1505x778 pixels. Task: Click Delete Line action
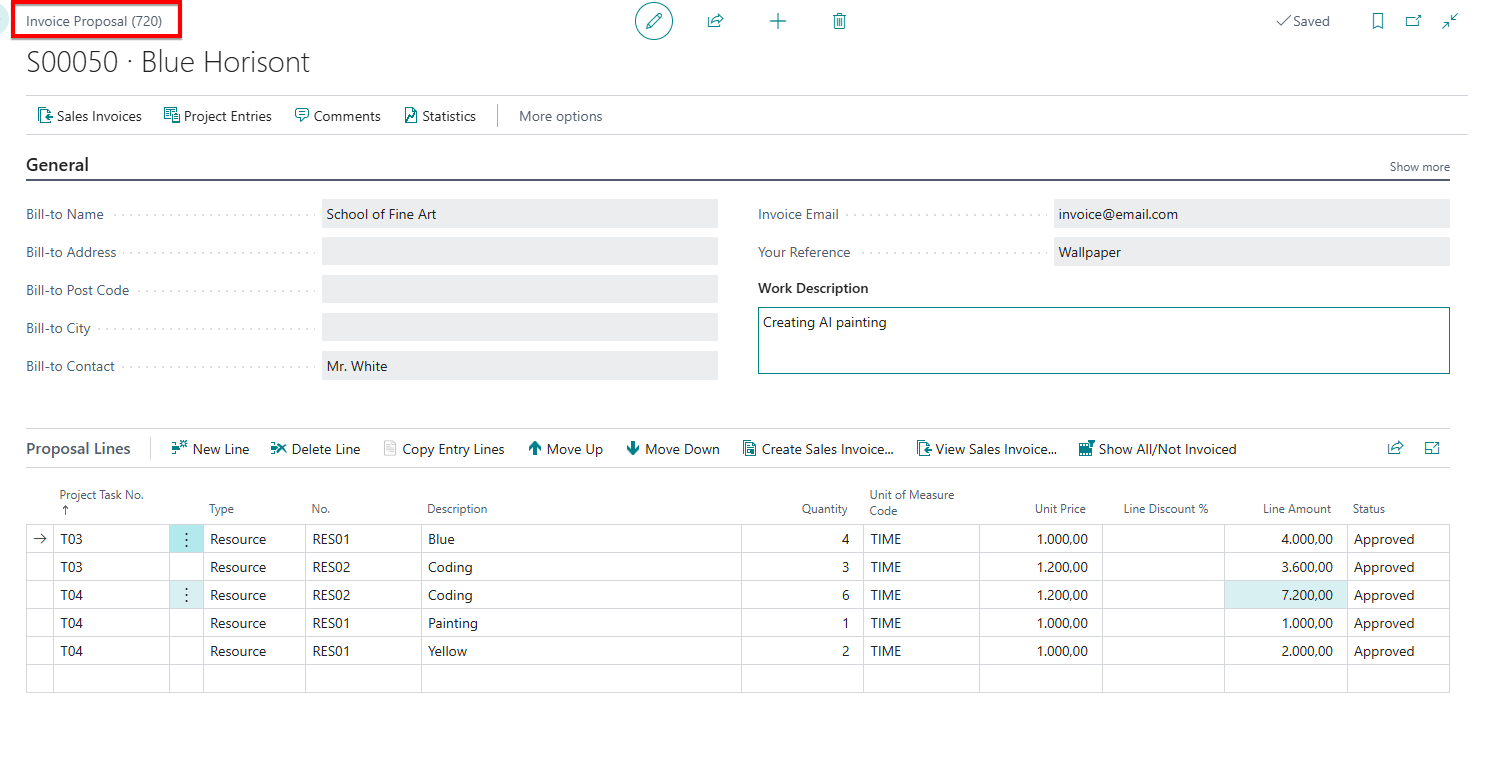315,449
